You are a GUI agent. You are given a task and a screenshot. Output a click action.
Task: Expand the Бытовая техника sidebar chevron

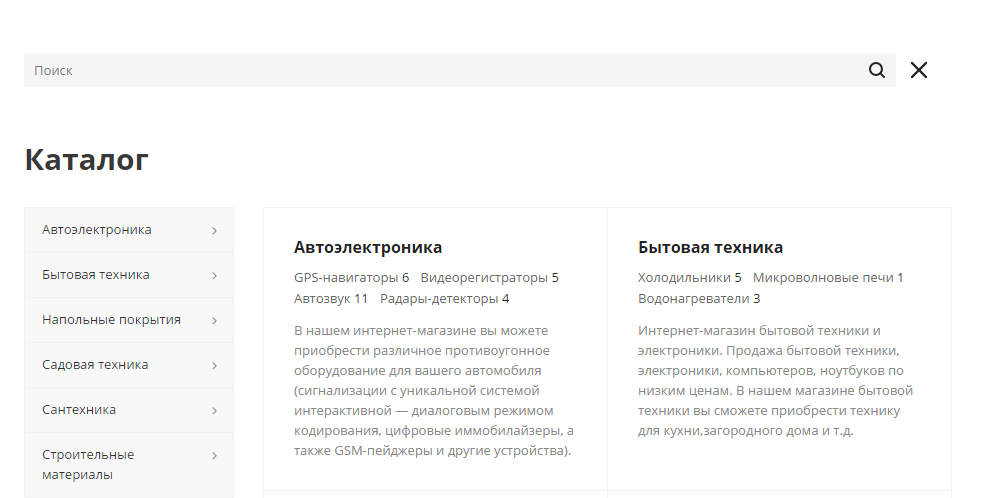coord(214,276)
